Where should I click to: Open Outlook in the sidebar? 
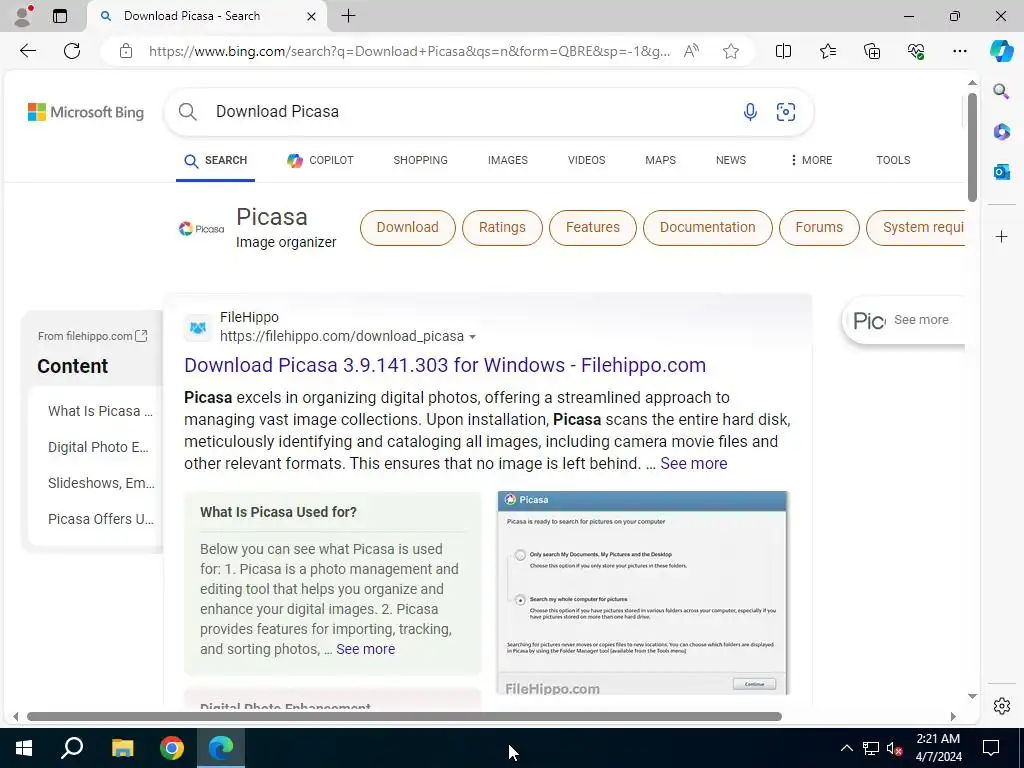click(1001, 172)
